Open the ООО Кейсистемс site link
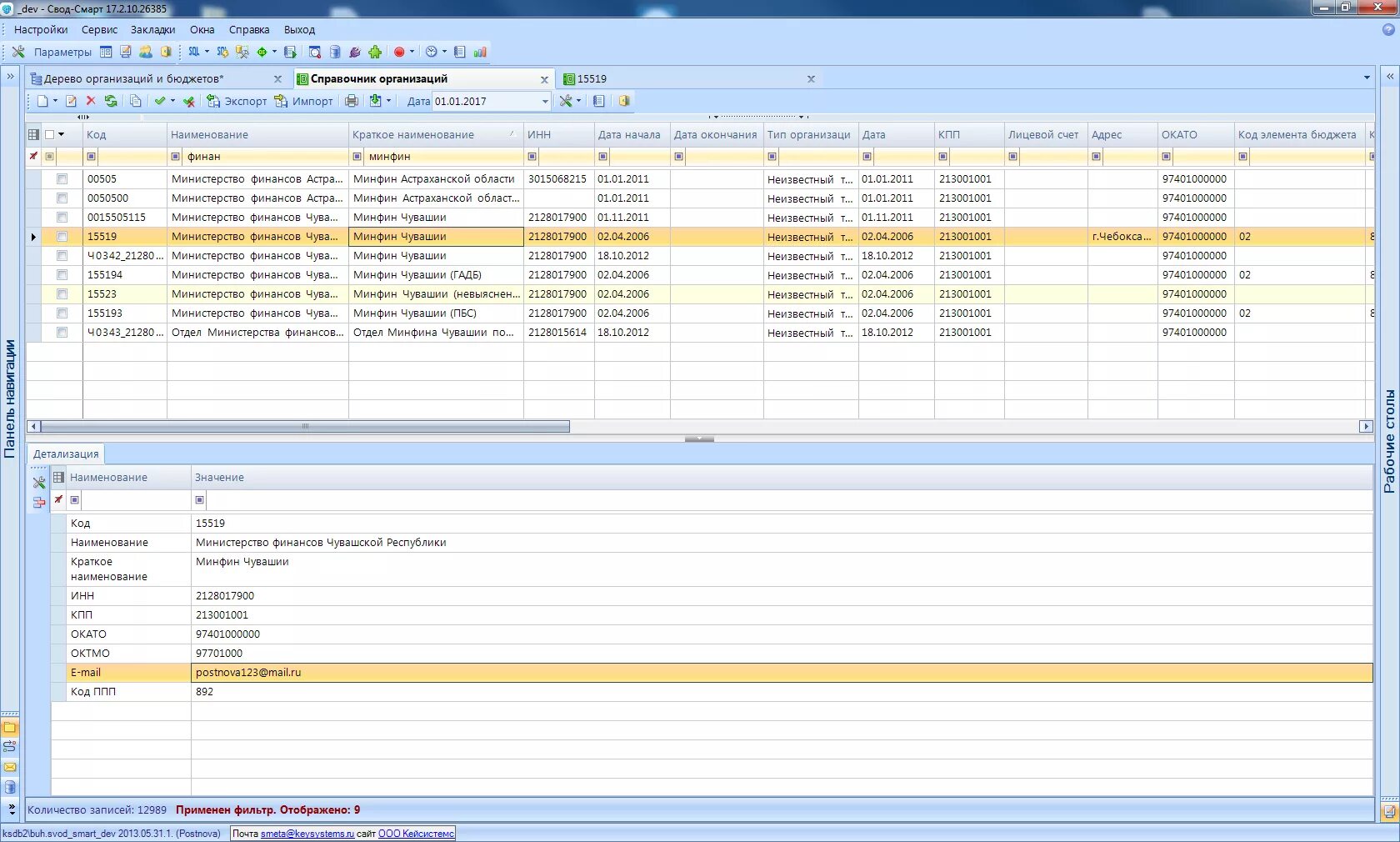1400x842 pixels. pos(417,833)
